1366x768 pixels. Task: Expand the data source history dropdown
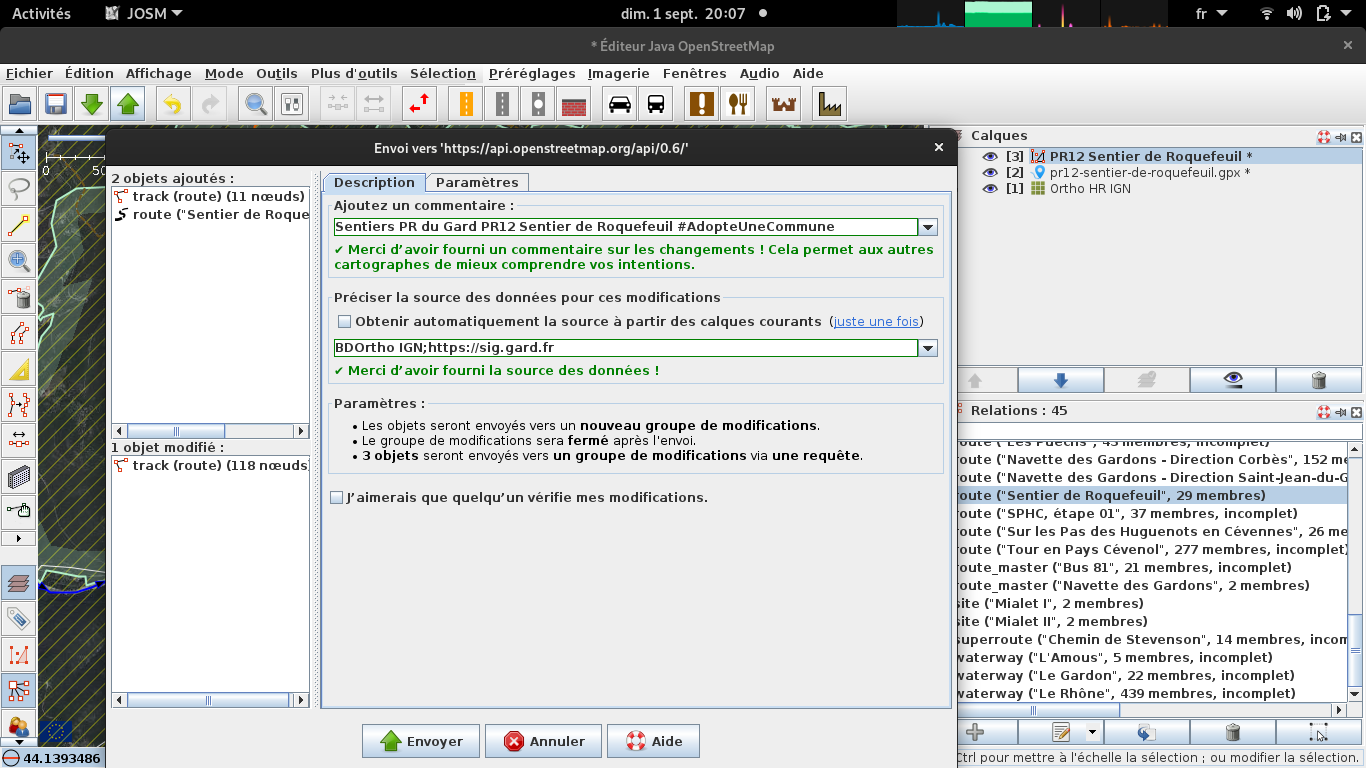929,348
